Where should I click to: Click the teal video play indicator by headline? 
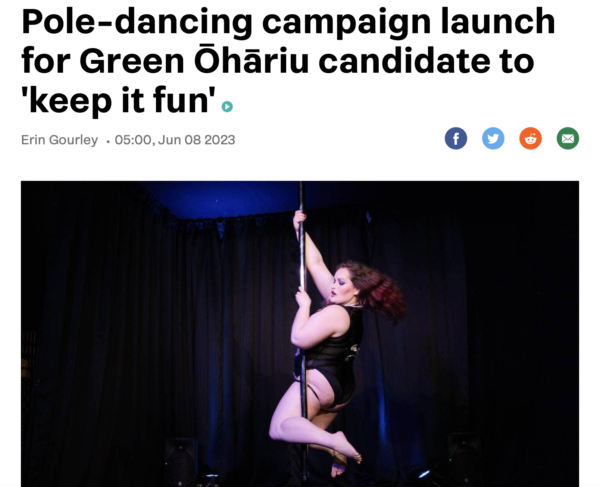(227, 107)
